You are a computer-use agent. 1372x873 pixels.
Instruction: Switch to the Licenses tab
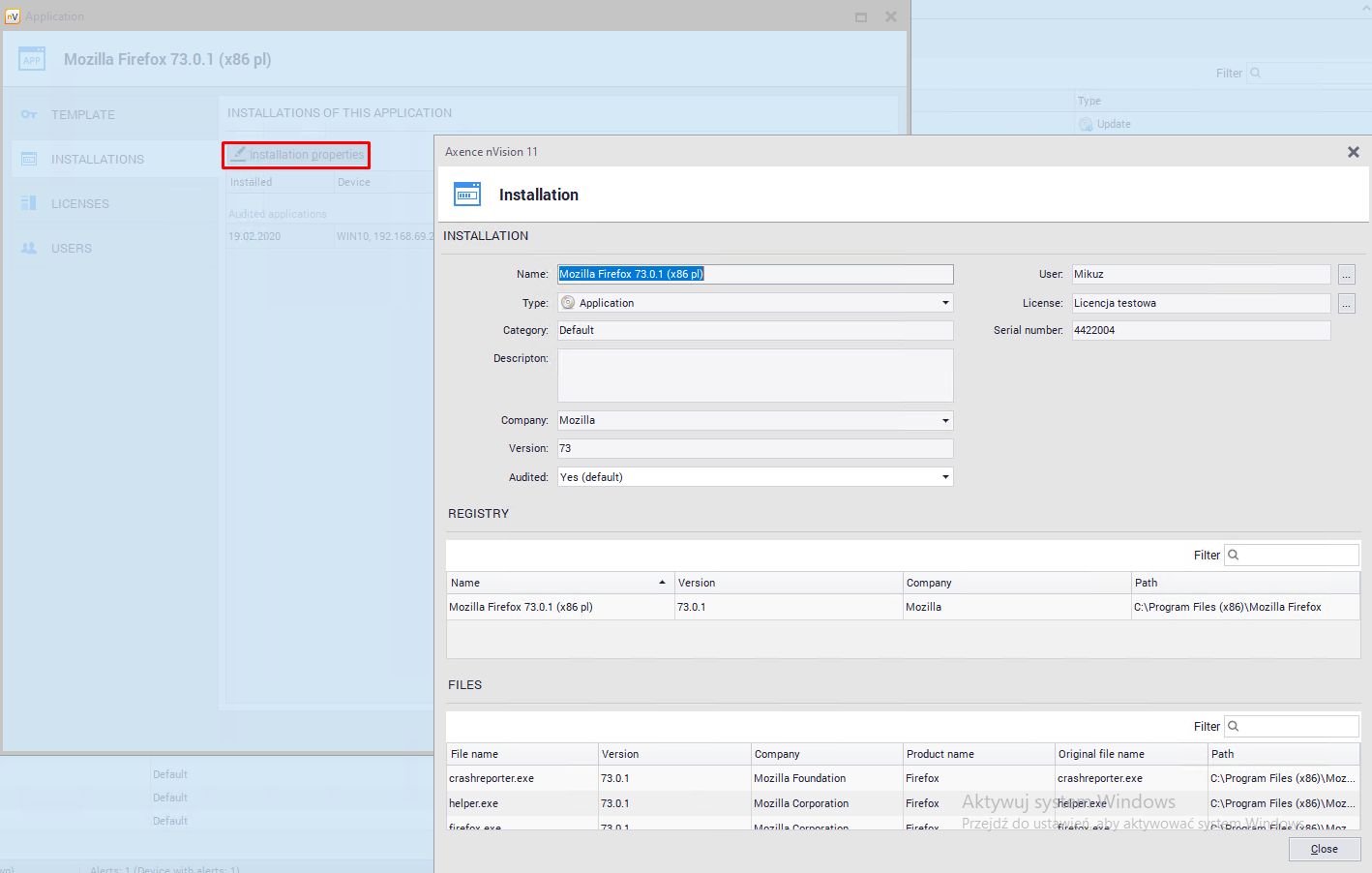pyautogui.click(x=80, y=203)
